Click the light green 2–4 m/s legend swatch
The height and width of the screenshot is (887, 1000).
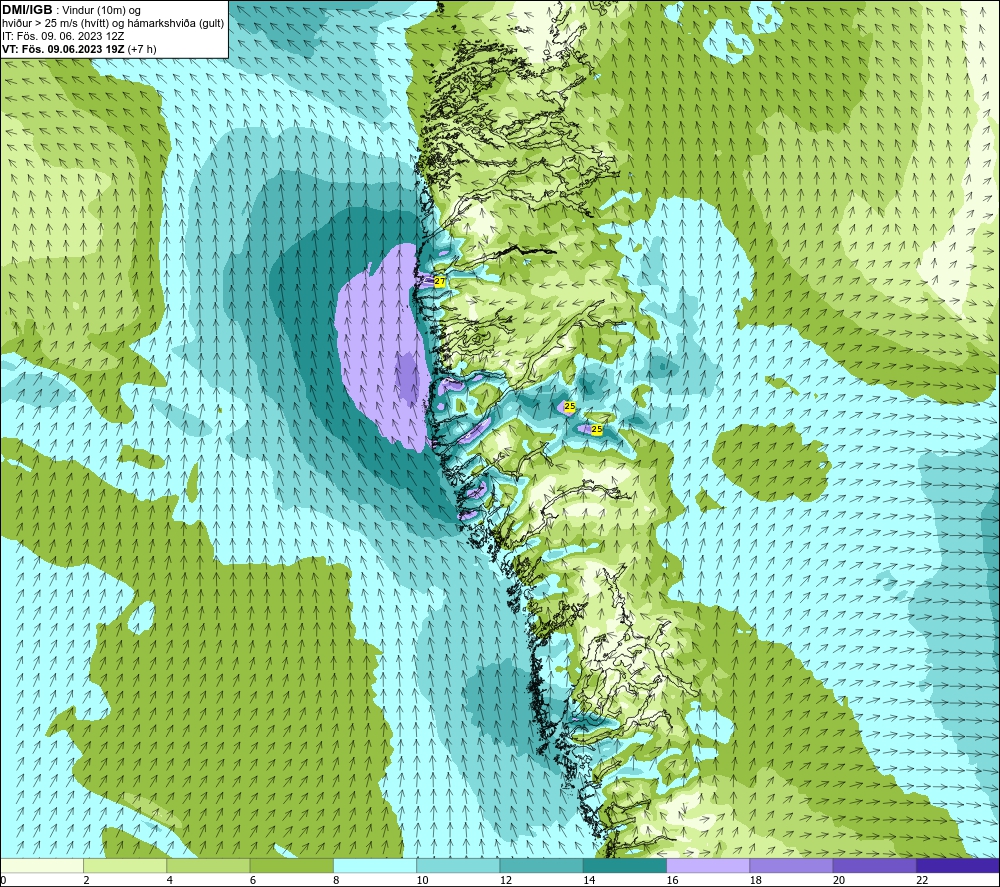pyautogui.click(x=125, y=865)
